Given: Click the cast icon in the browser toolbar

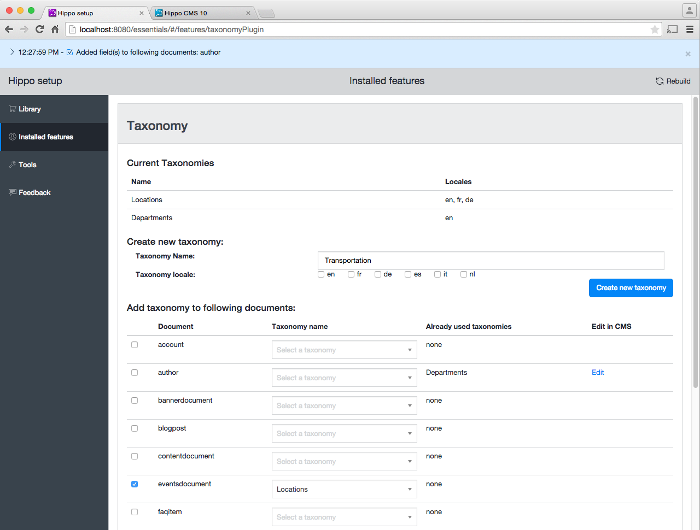Looking at the screenshot, I should [672, 29].
